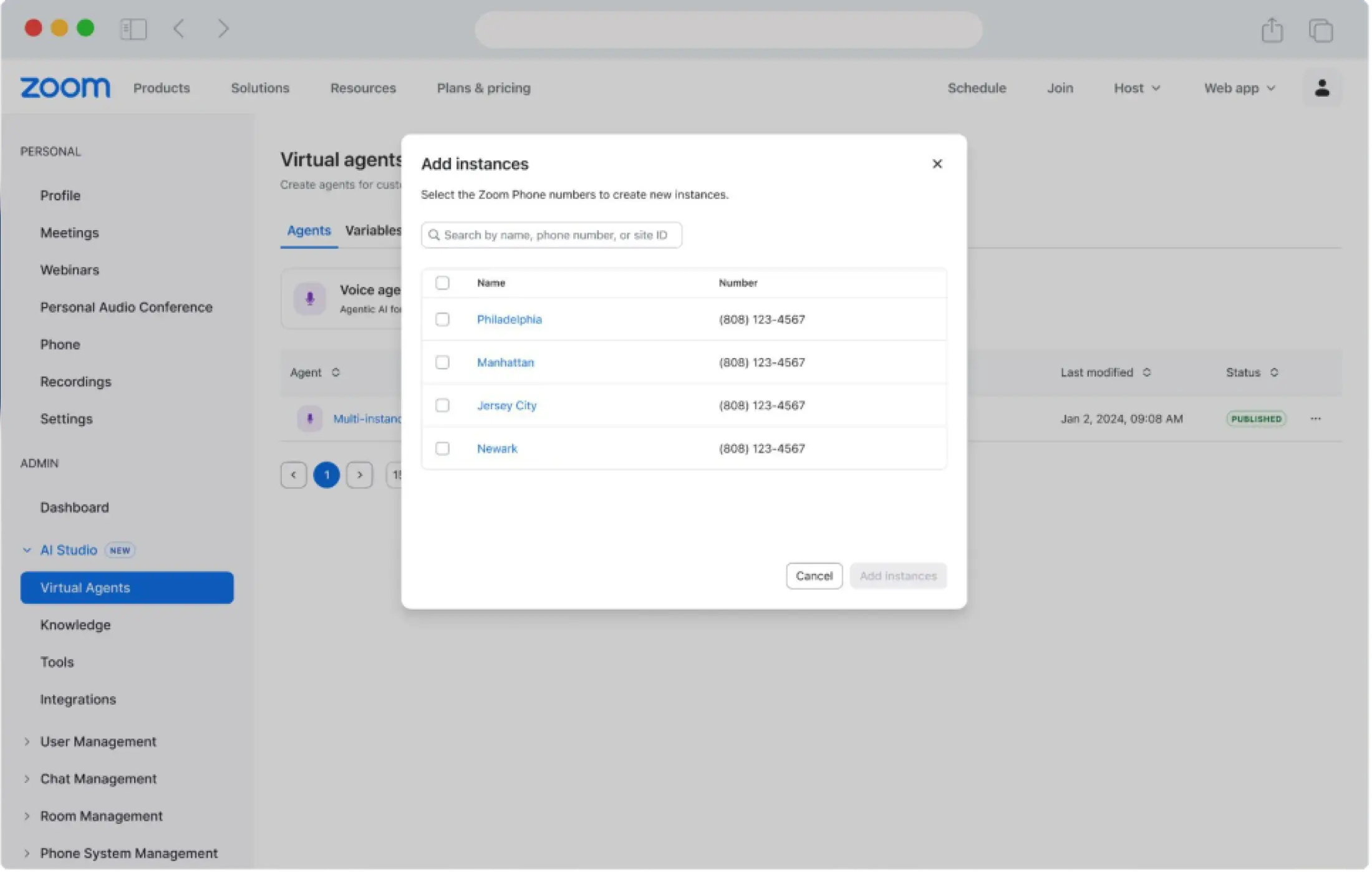Image resolution: width=1372 pixels, height=872 pixels.
Task: Open the Newark link
Action: (x=497, y=448)
